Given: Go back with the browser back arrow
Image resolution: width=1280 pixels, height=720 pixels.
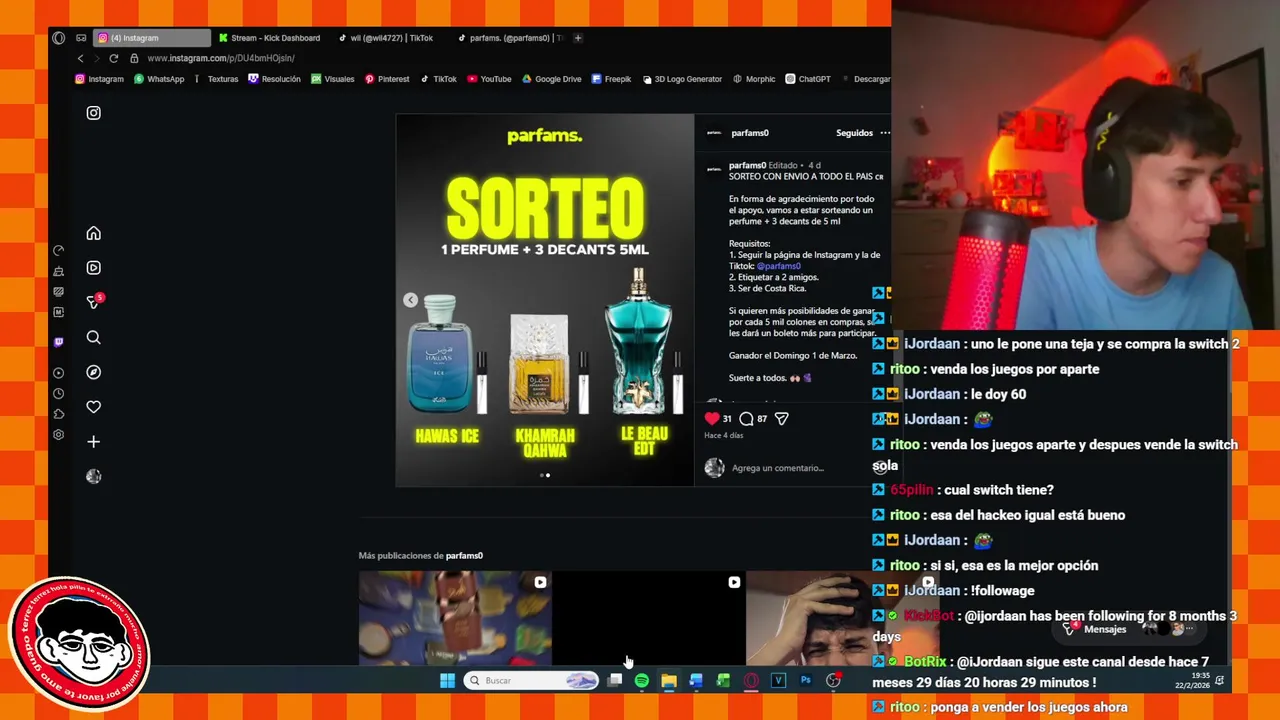Looking at the screenshot, I should pos(81,58).
